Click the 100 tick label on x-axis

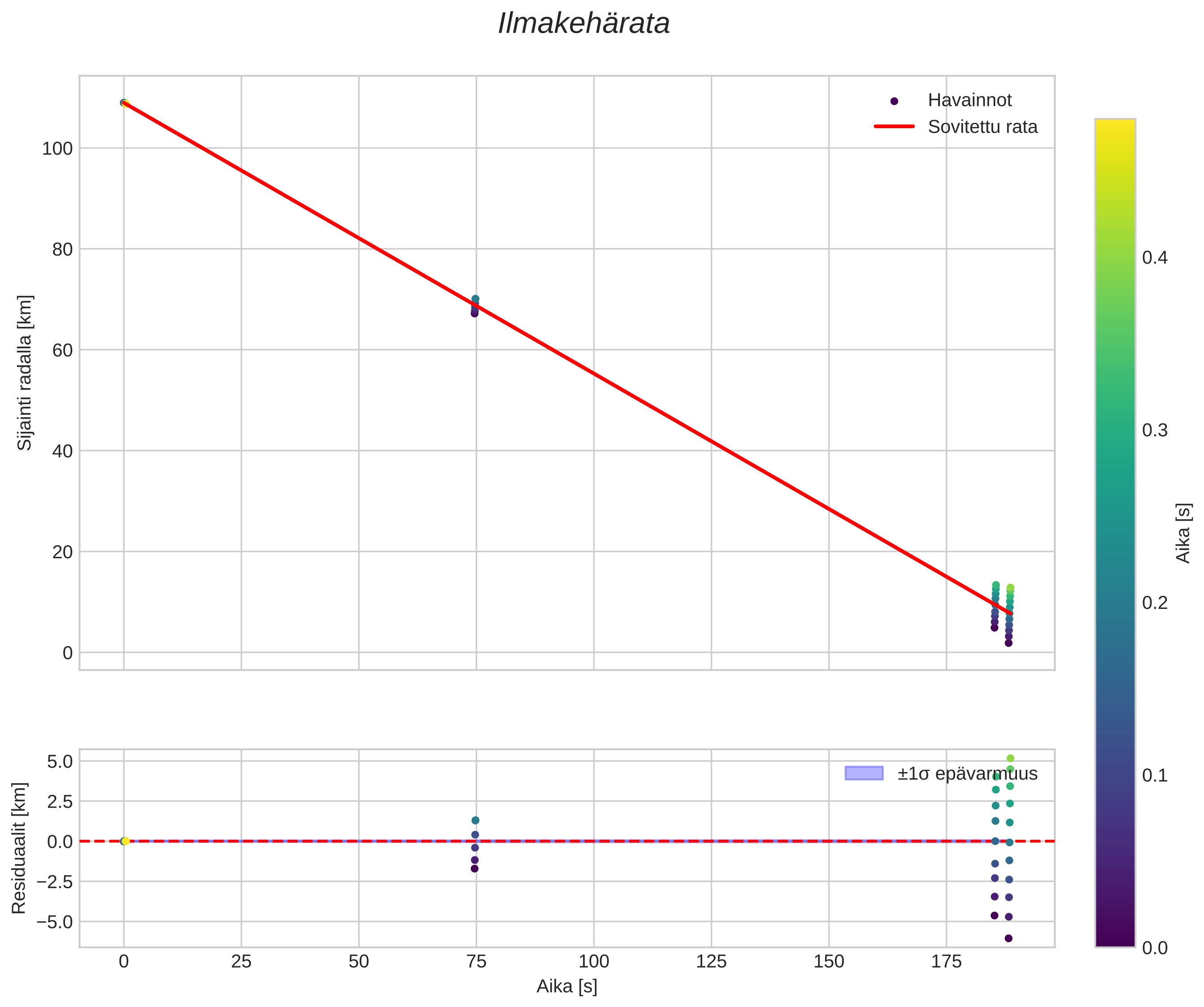(x=593, y=962)
